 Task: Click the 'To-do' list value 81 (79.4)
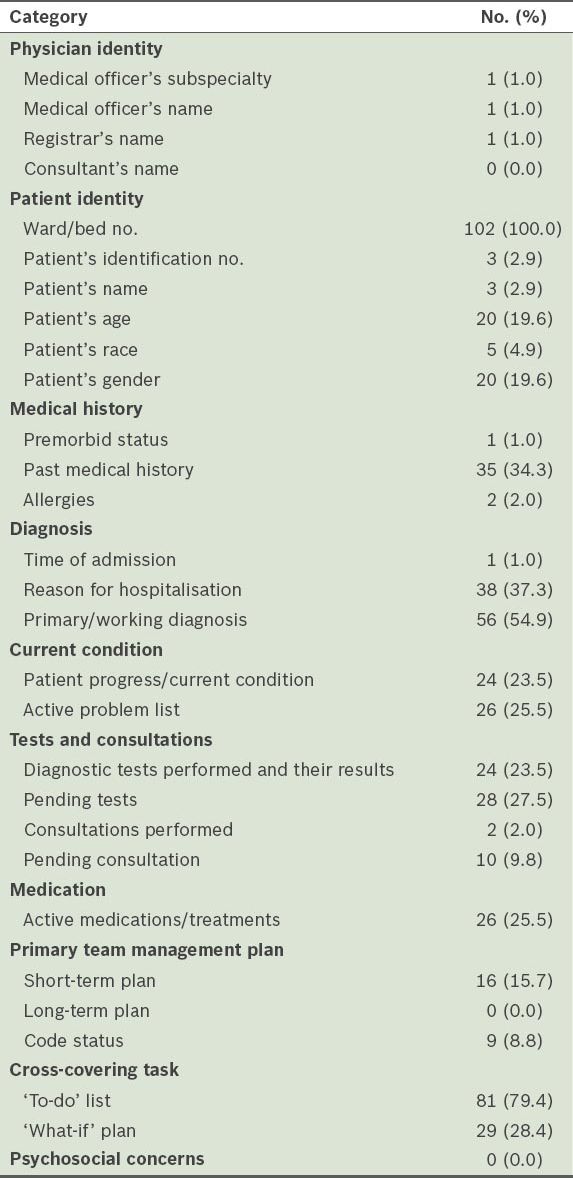point(513,1101)
